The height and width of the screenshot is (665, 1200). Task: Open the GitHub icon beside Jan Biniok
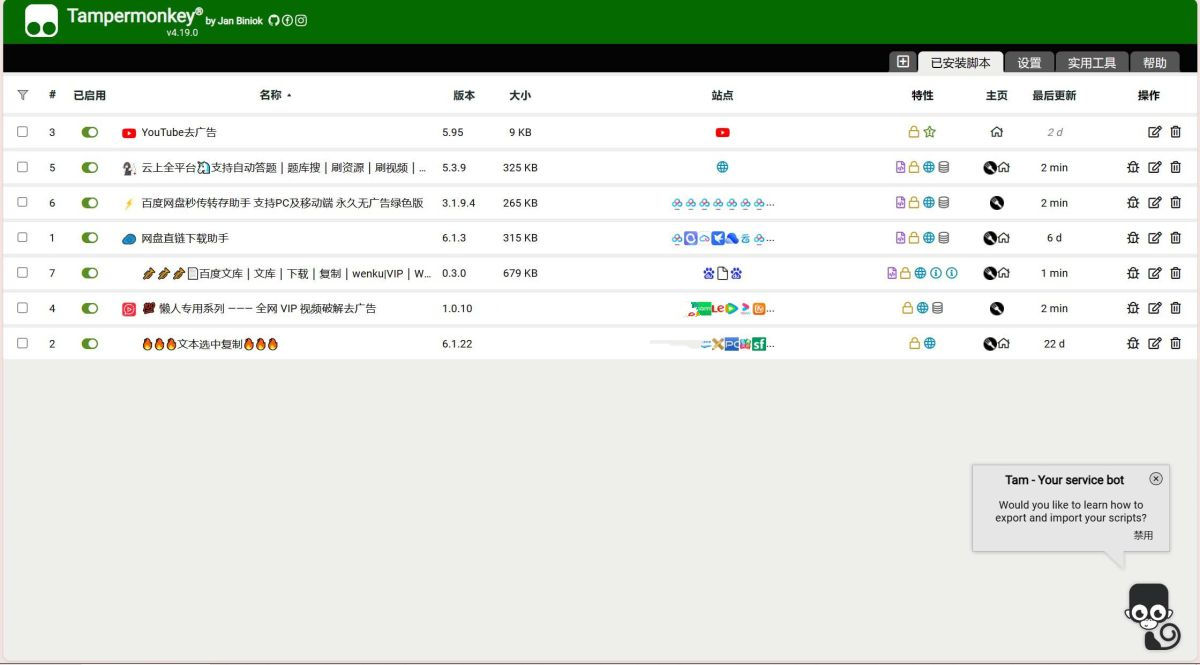(274, 20)
